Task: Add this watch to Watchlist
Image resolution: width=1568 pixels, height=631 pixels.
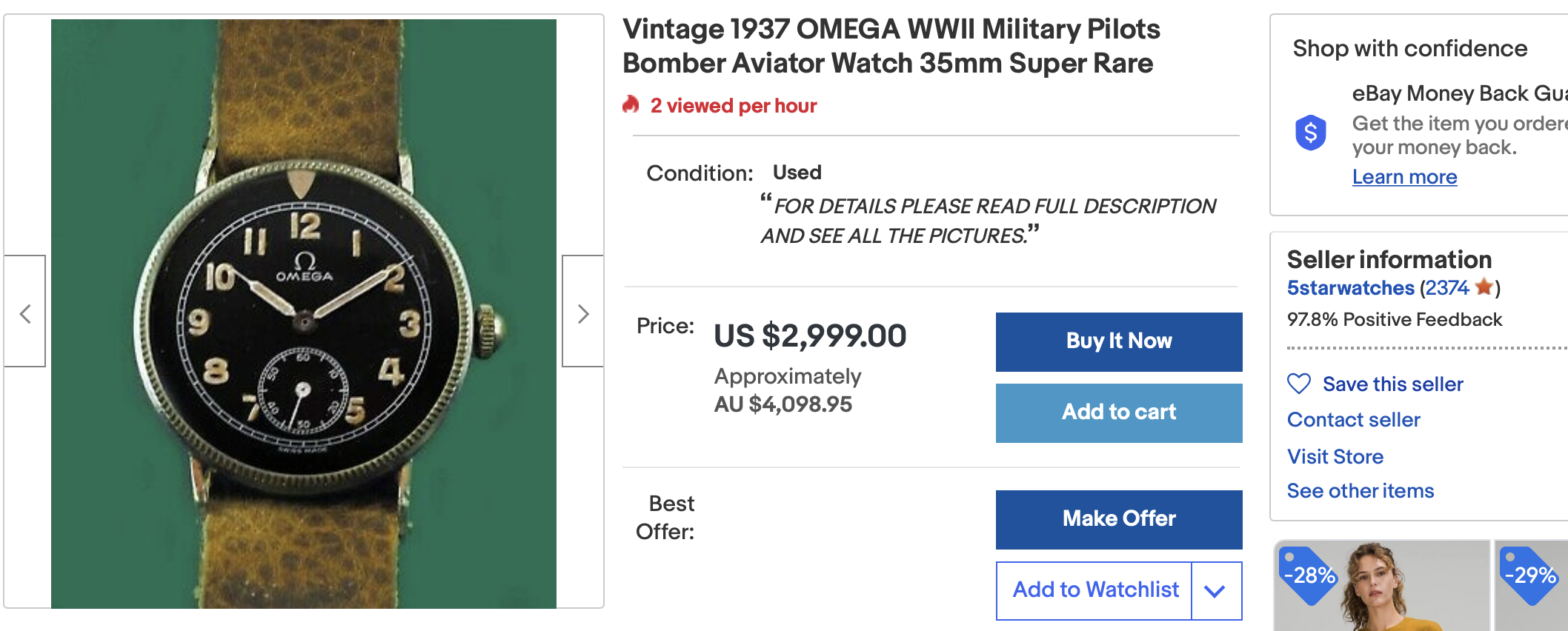Action: coord(1094,590)
